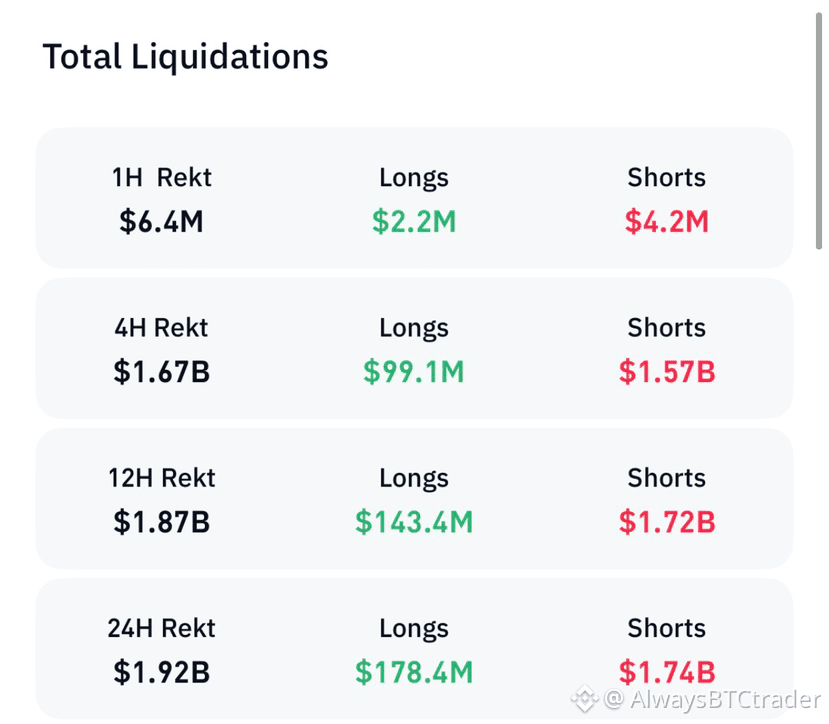Select the 4H Shorts $1.57B value
The width and height of the screenshot is (829, 724).
pyautogui.click(x=667, y=371)
